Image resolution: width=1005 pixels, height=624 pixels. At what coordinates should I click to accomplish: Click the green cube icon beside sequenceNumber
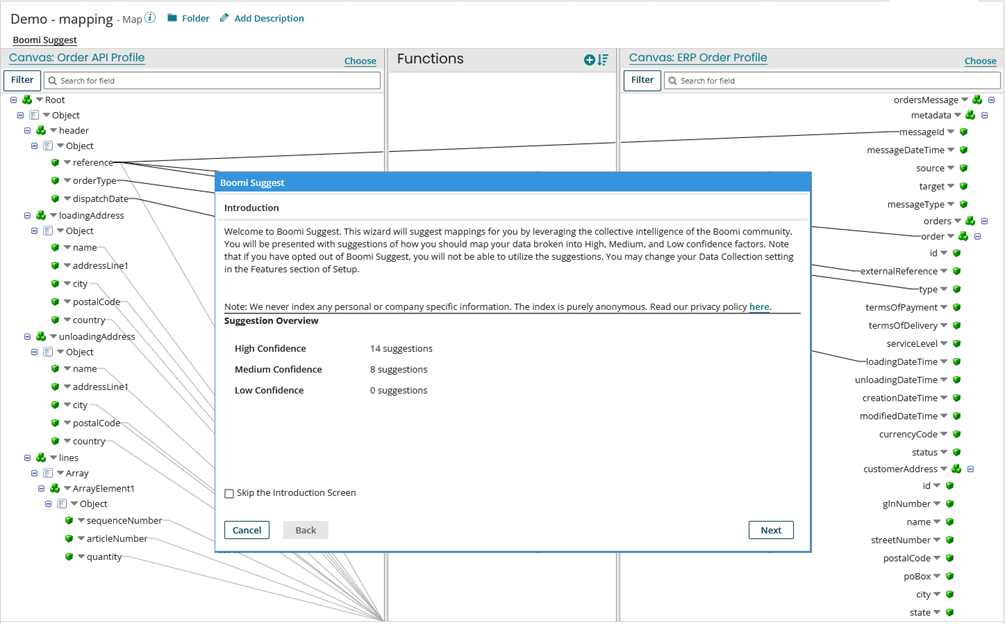point(69,521)
